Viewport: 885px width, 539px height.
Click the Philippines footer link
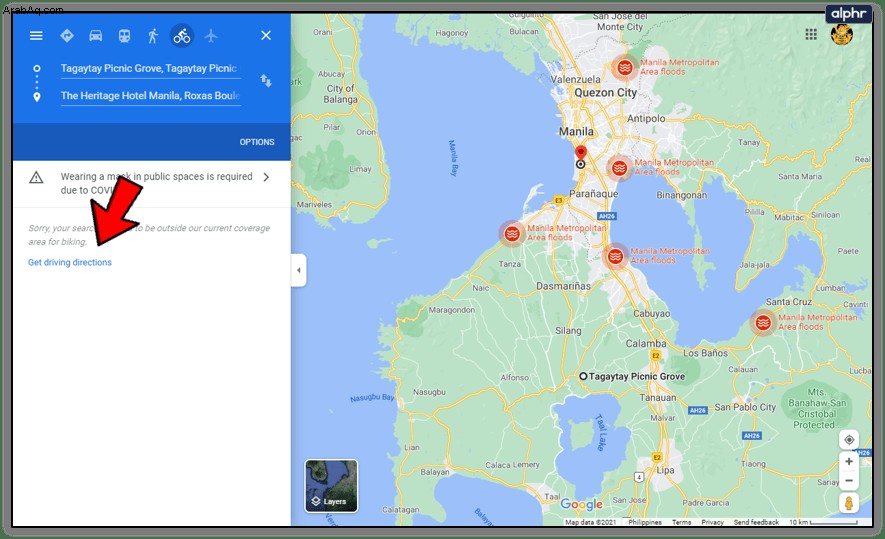(645, 523)
